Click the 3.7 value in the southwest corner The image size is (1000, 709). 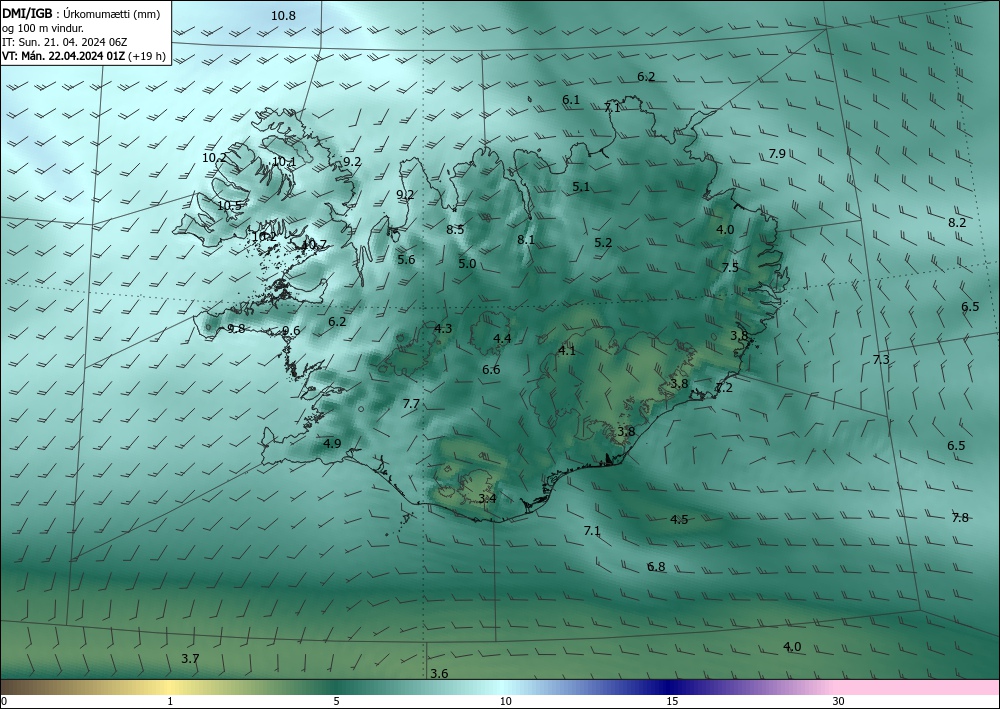click(x=190, y=659)
